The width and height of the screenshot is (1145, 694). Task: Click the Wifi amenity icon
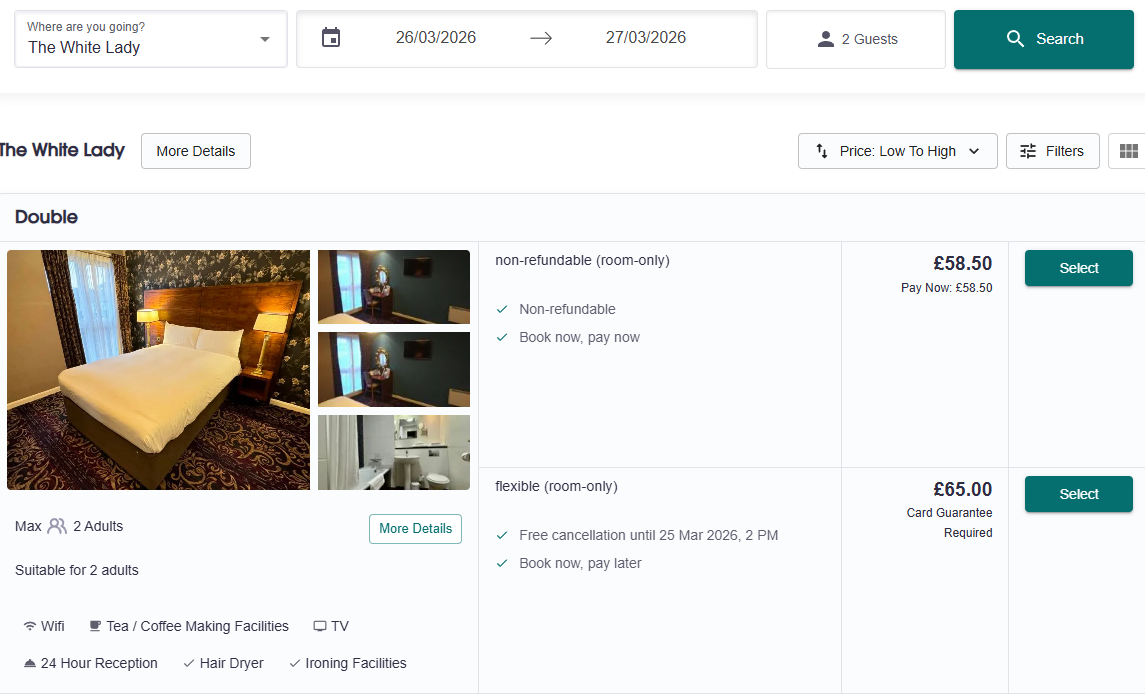(30, 626)
